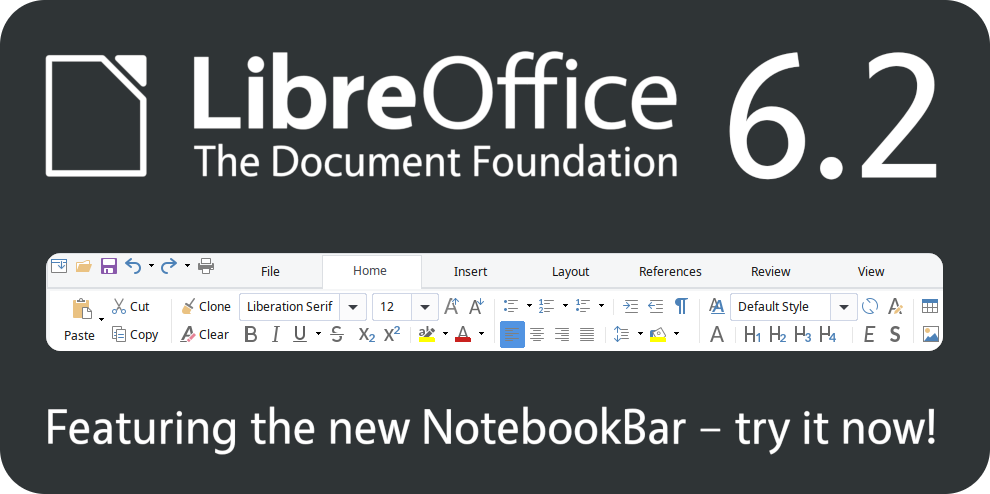Open the Liberation Serif font name dropdown

click(353, 307)
